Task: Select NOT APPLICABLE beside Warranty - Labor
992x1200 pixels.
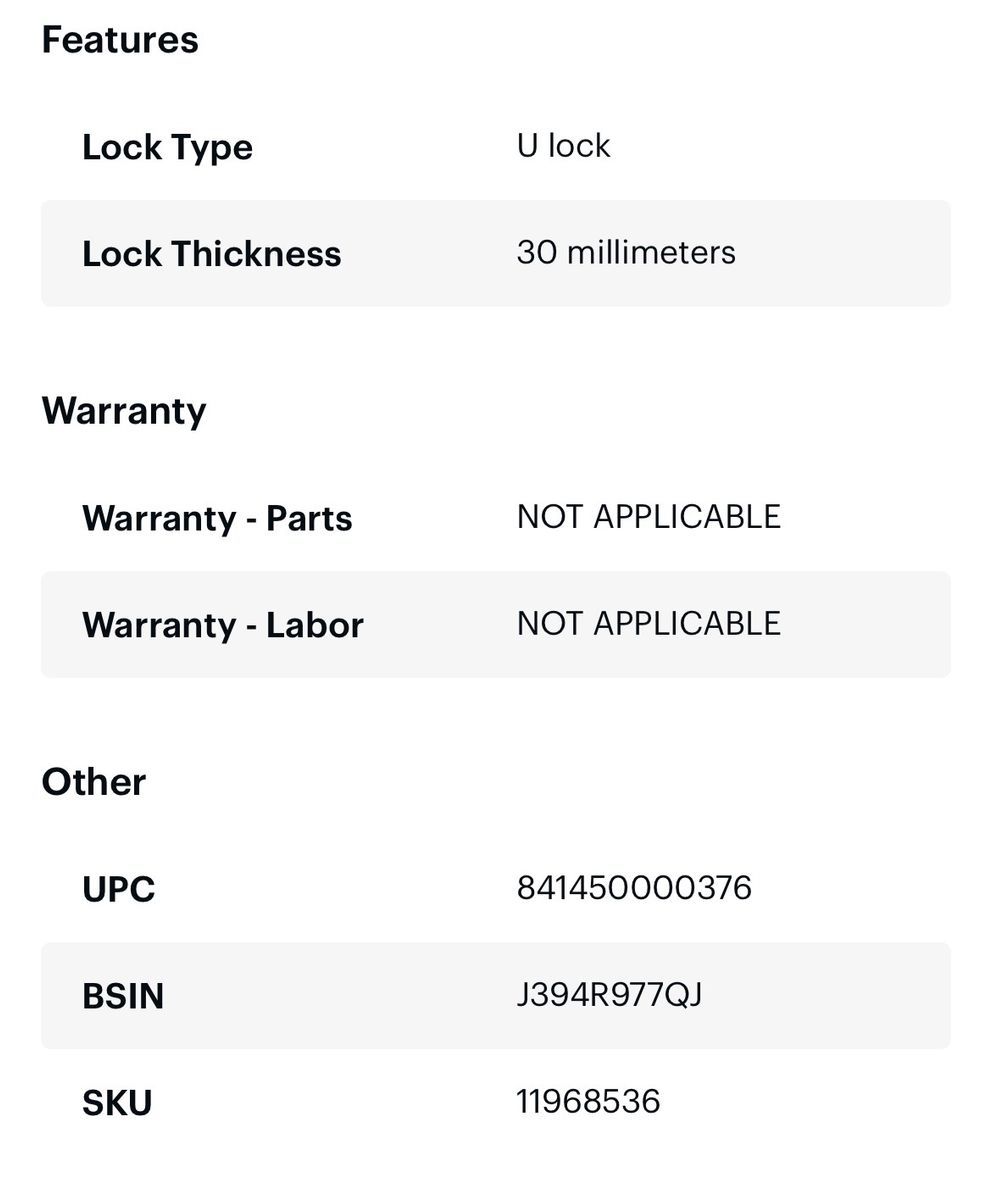Action: coord(649,623)
